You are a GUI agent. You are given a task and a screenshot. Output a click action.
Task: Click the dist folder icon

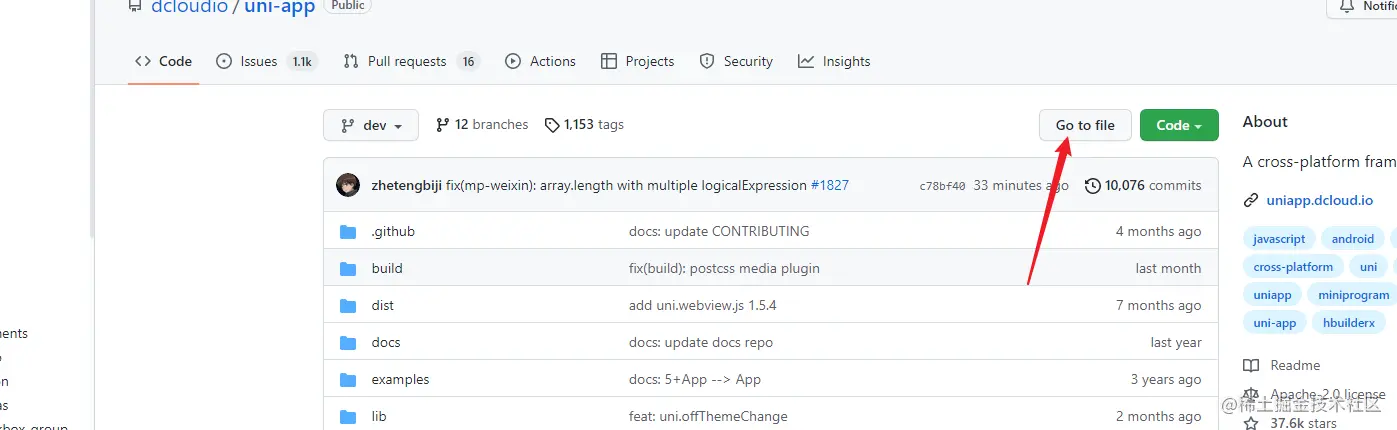(348, 306)
